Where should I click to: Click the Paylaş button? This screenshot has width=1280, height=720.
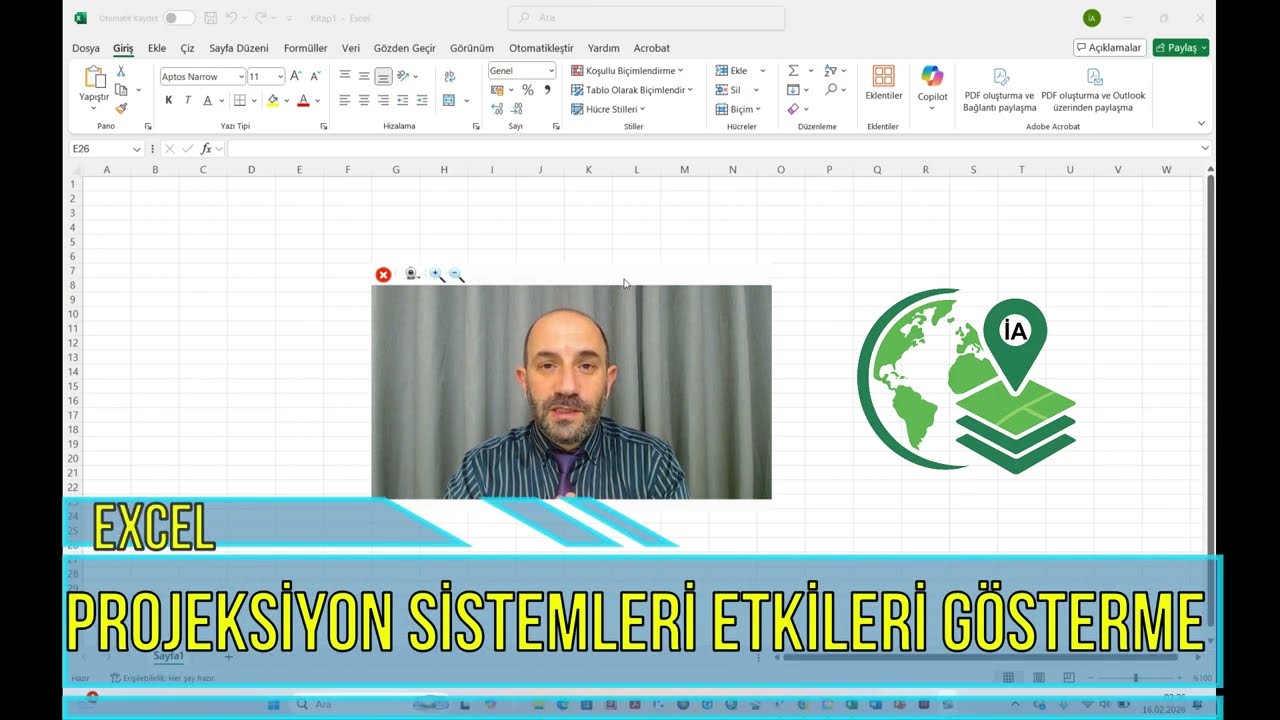click(1181, 48)
